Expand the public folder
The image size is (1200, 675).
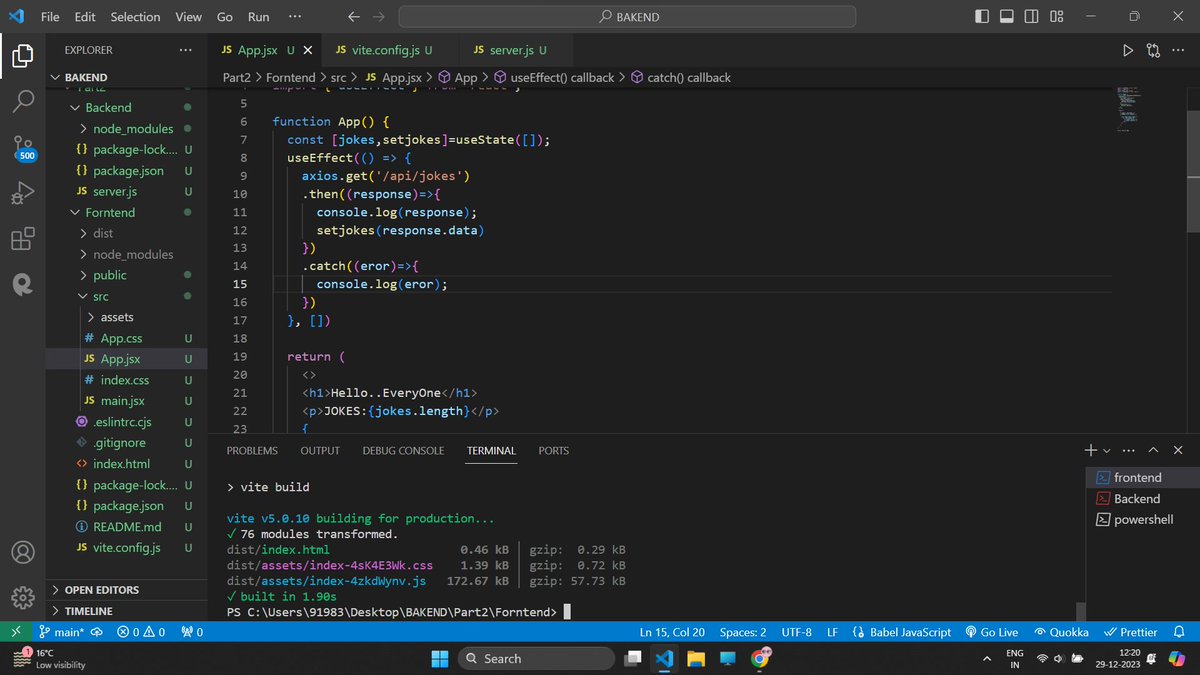coord(126,275)
